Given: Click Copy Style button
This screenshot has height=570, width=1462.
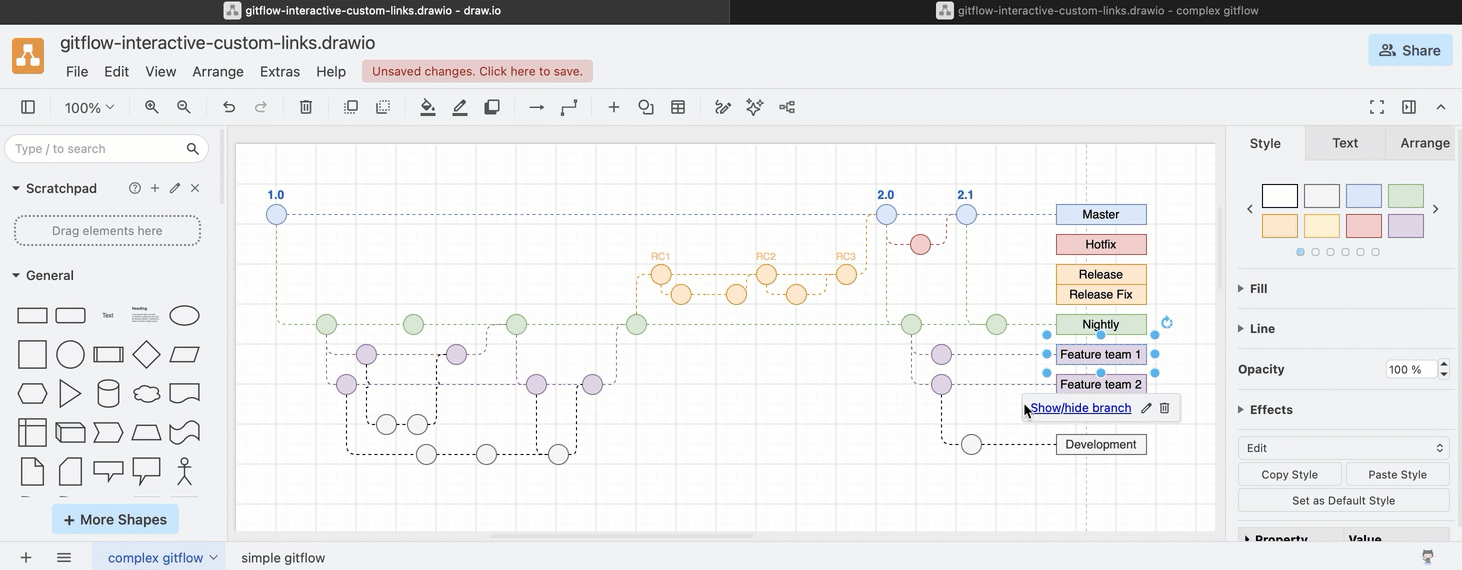Looking at the screenshot, I should tap(1289, 474).
